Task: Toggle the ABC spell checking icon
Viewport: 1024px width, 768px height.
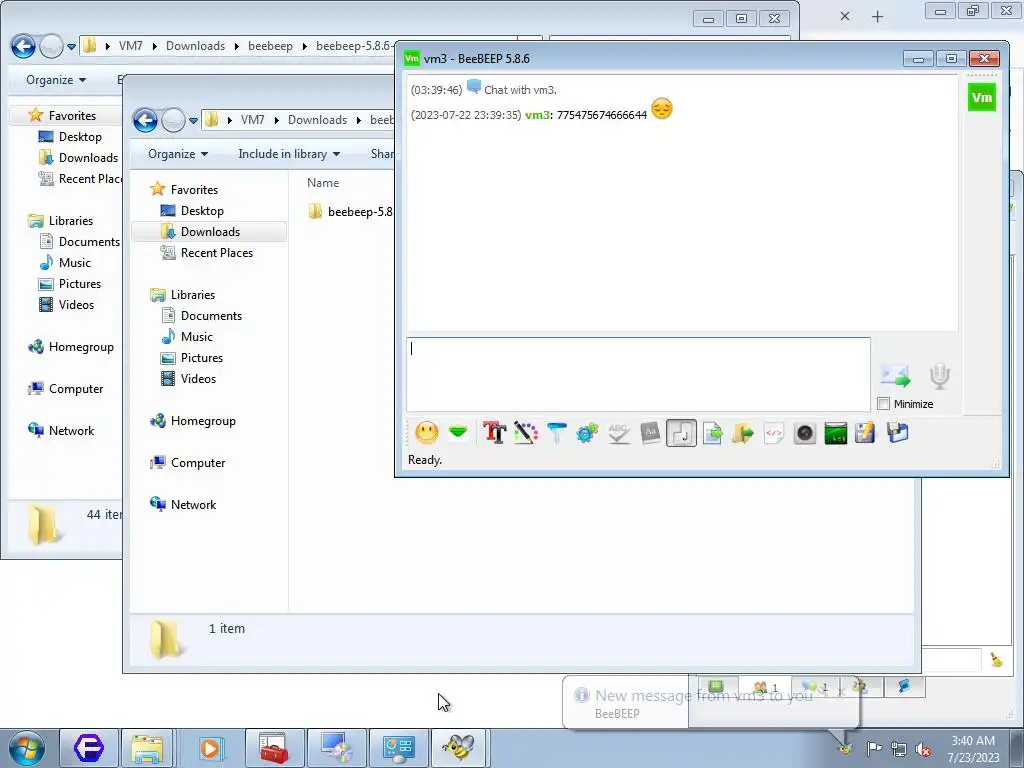Action: point(618,432)
